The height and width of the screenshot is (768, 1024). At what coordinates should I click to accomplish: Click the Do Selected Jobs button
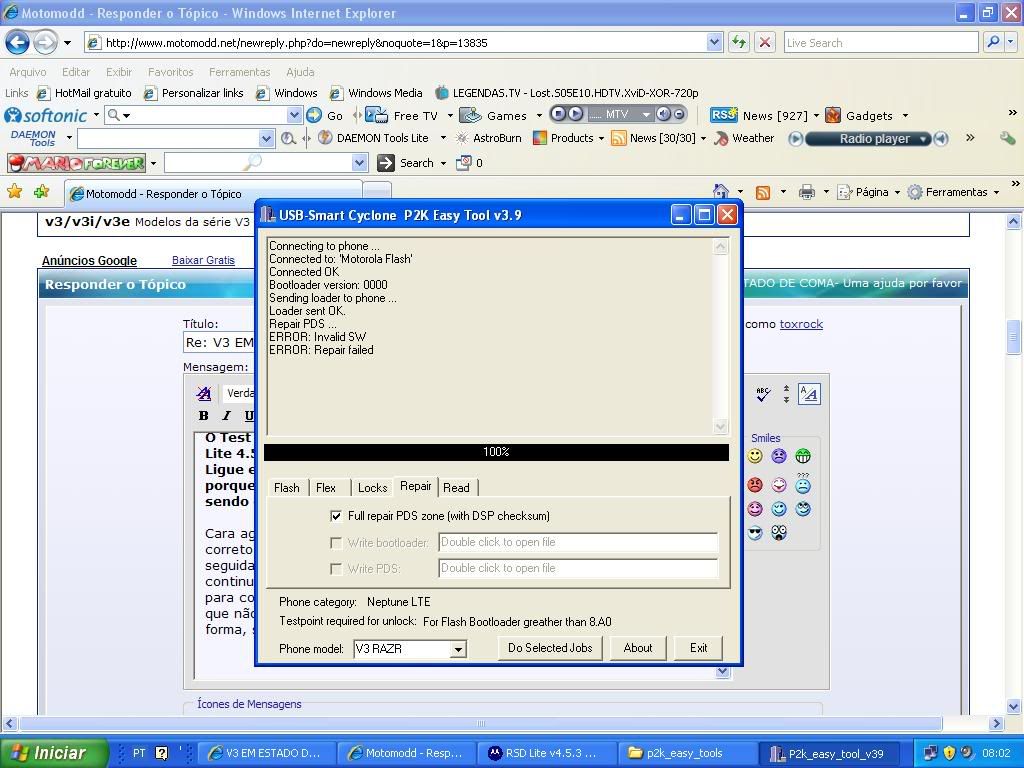[x=550, y=648]
